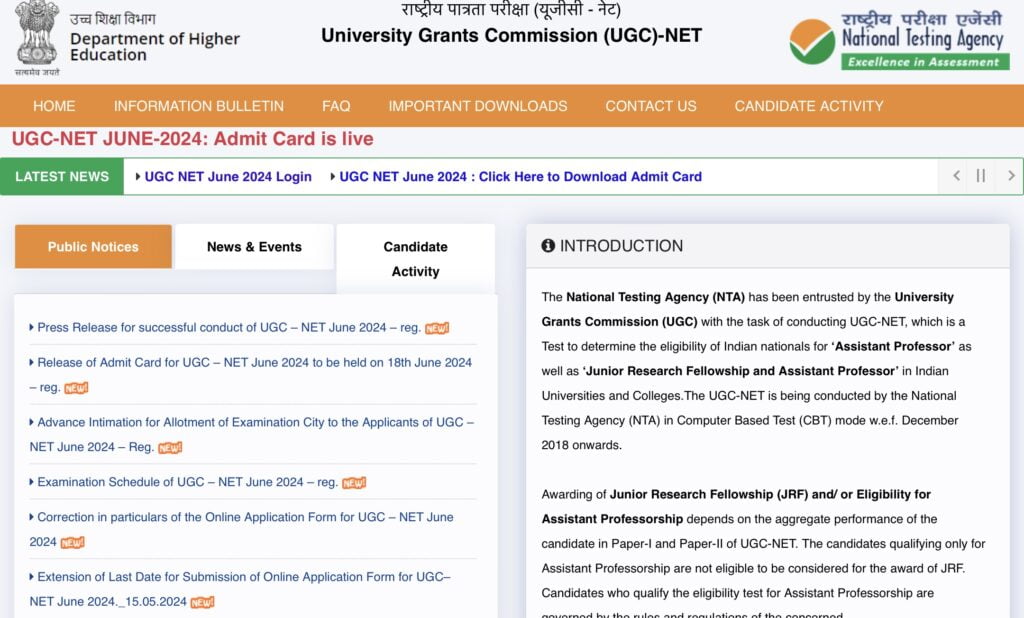Click the info icon beside INTRODUCTION
The height and width of the screenshot is (618, 1024).
[x=548, y=246]
